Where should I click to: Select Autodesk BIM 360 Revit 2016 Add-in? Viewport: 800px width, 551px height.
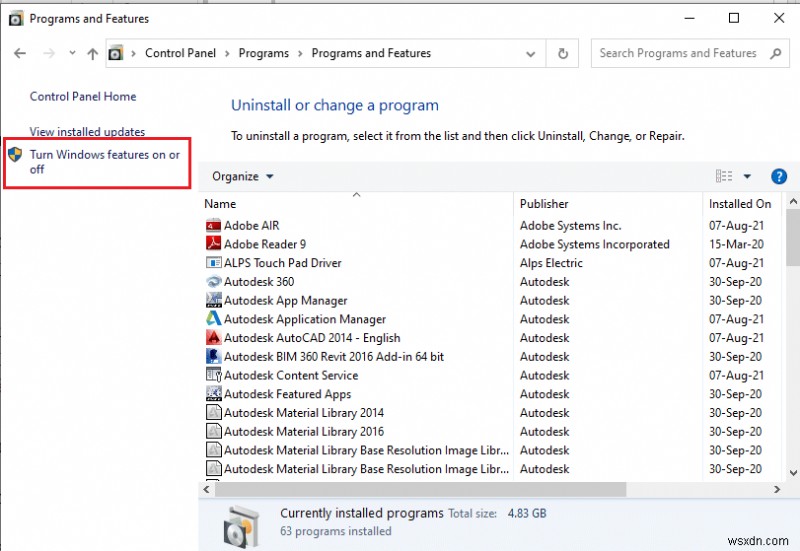pos(334,356)
